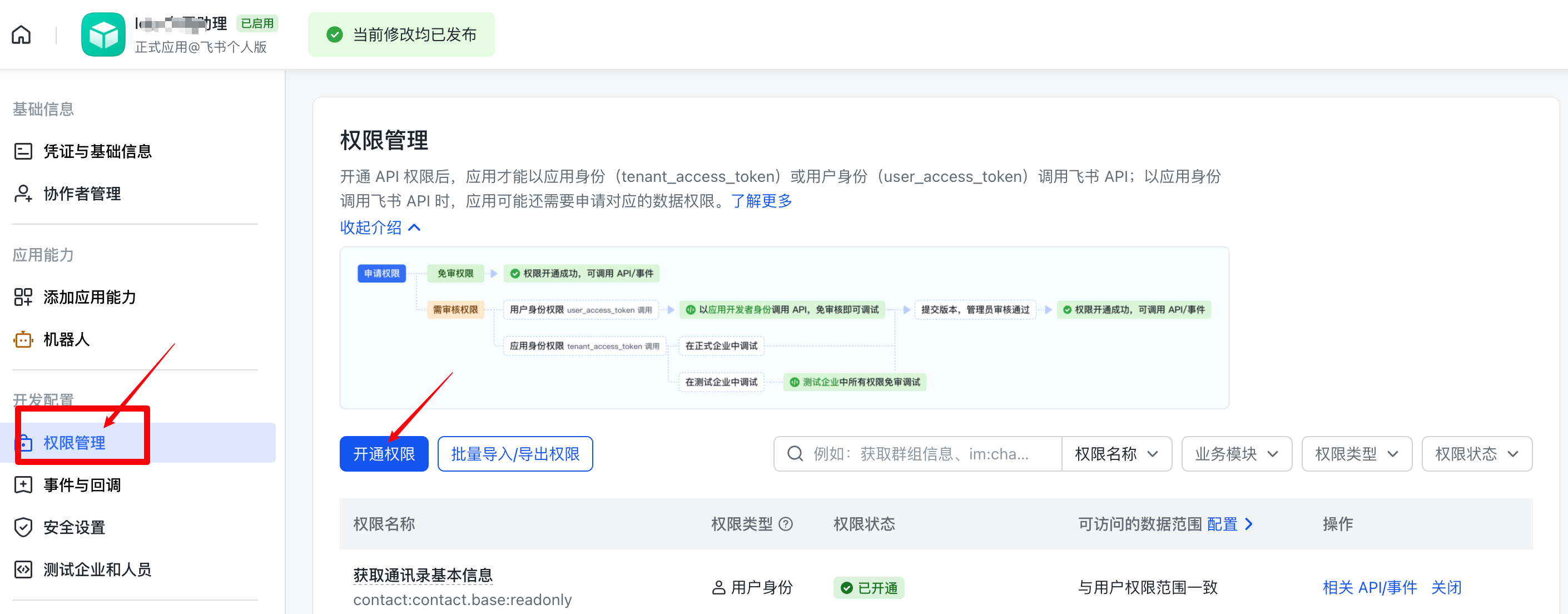
Task: Open the 事件与回调 sidebar item
Action: click(82, 485)
